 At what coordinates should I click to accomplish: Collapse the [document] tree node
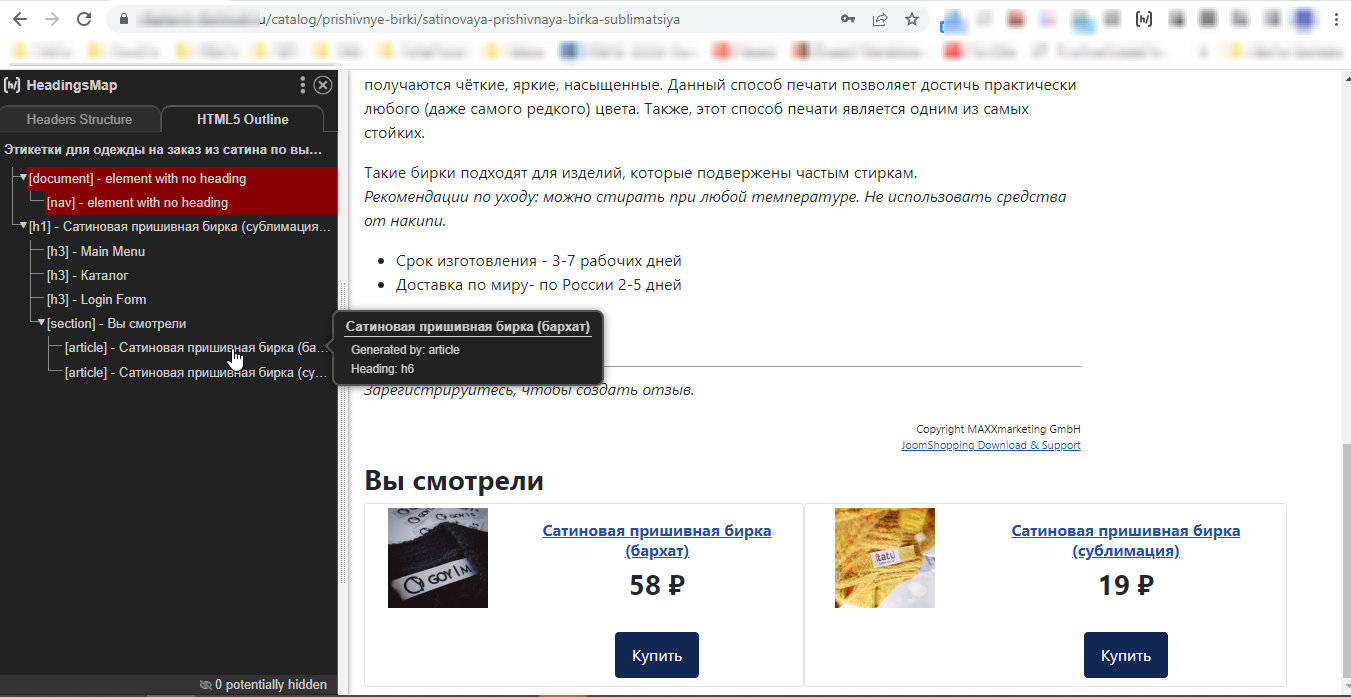pyautogui.click(x=22, y=178)
